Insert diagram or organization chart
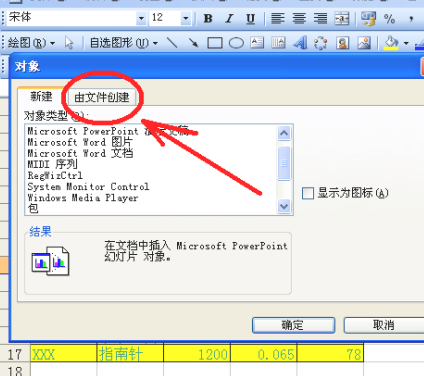Screen dimensions: 424x376 (321, 43)
